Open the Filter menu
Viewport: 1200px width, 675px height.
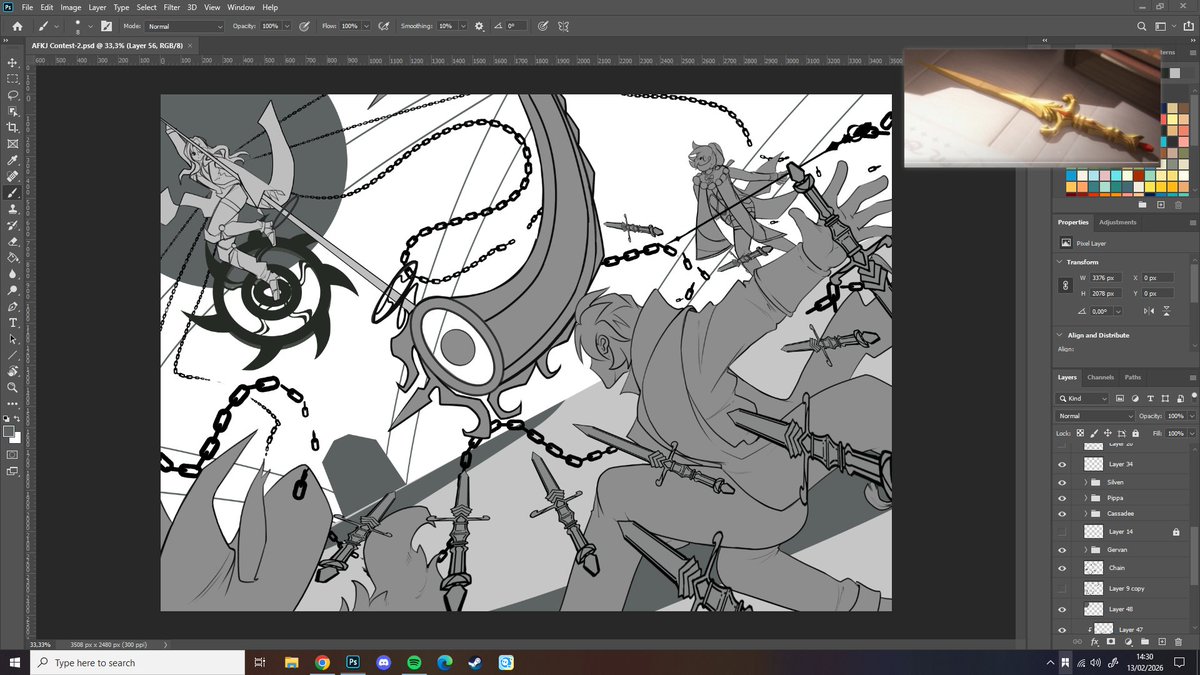click(x=172, y=7)
